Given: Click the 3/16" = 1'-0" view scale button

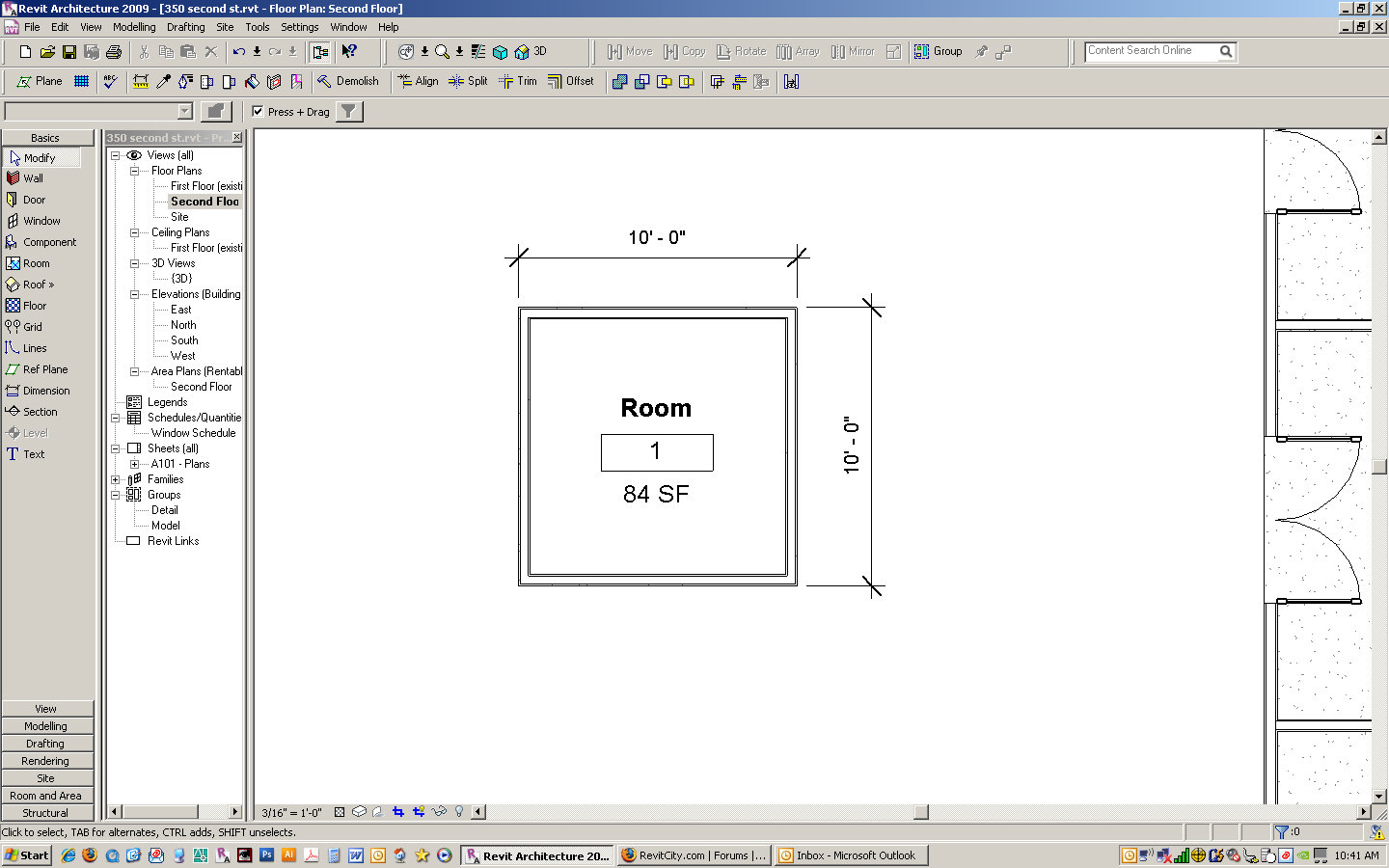Looking at the screenshot, I should click(292, 812).
